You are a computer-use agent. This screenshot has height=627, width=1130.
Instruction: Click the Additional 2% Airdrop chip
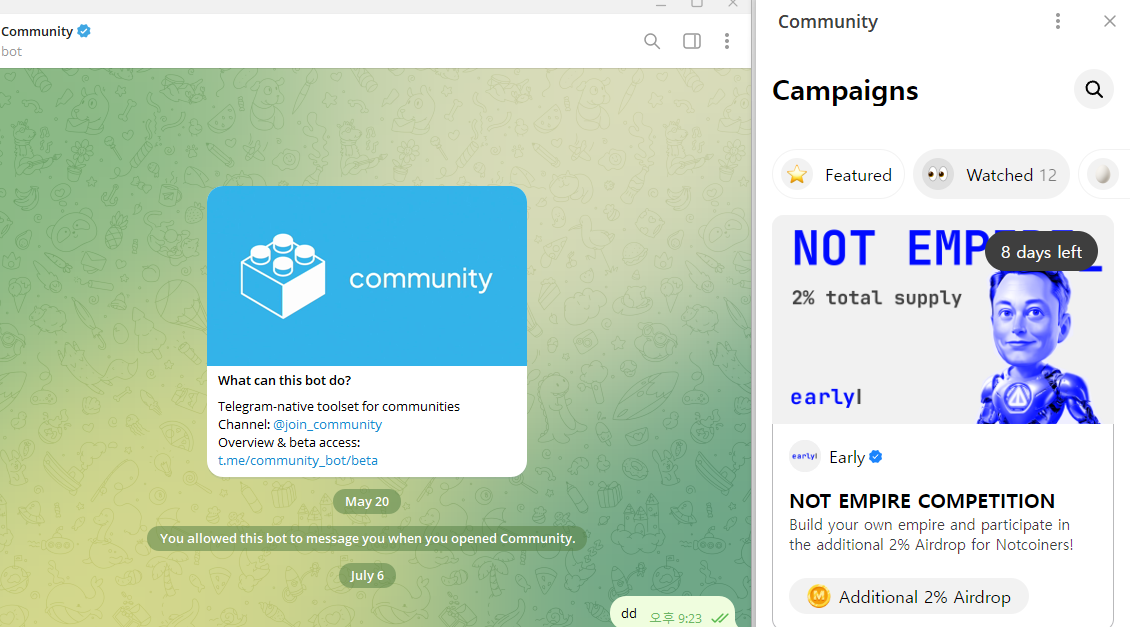click(909, 597)
